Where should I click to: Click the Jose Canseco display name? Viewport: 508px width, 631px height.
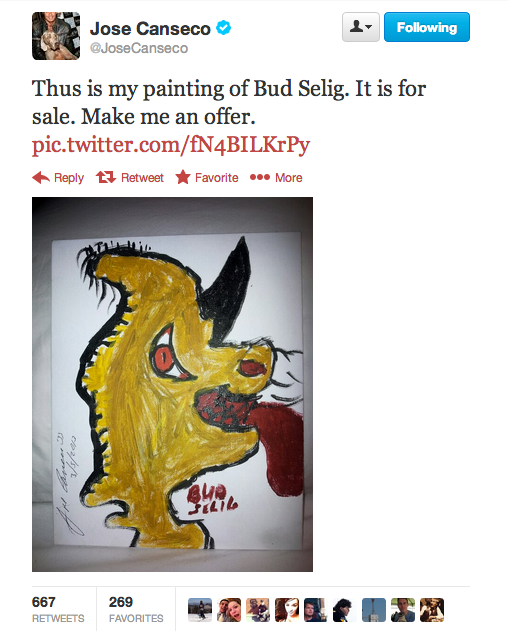tap(150, 29)
